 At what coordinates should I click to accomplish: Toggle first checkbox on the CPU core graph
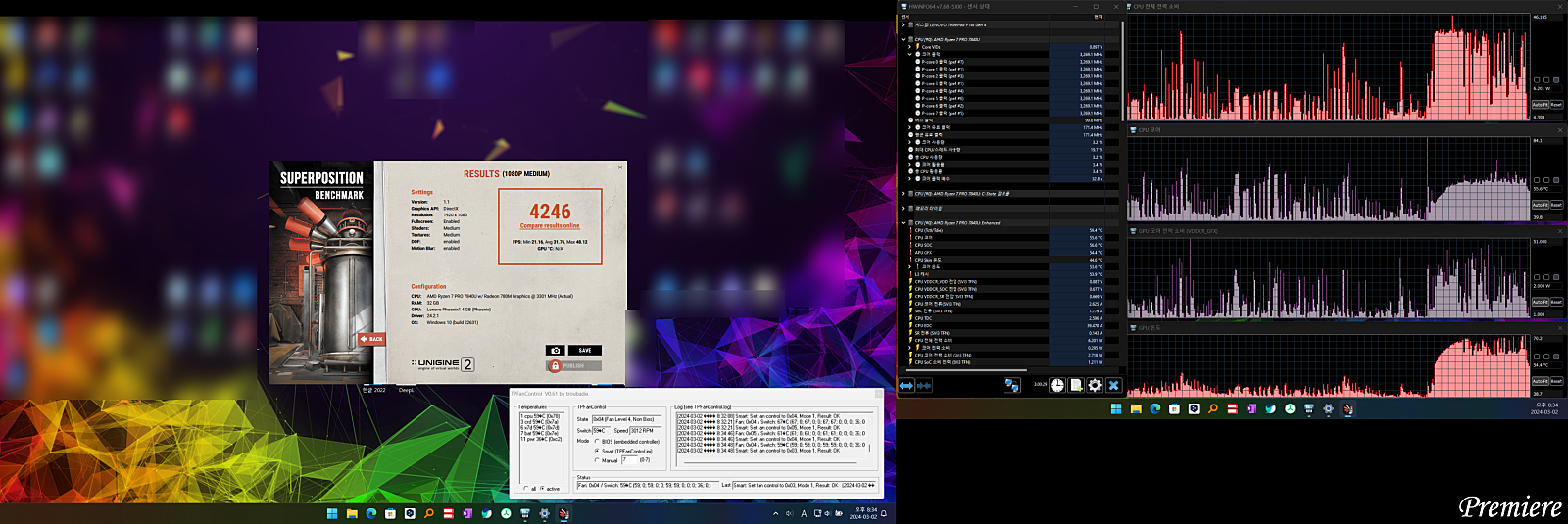1537,180
